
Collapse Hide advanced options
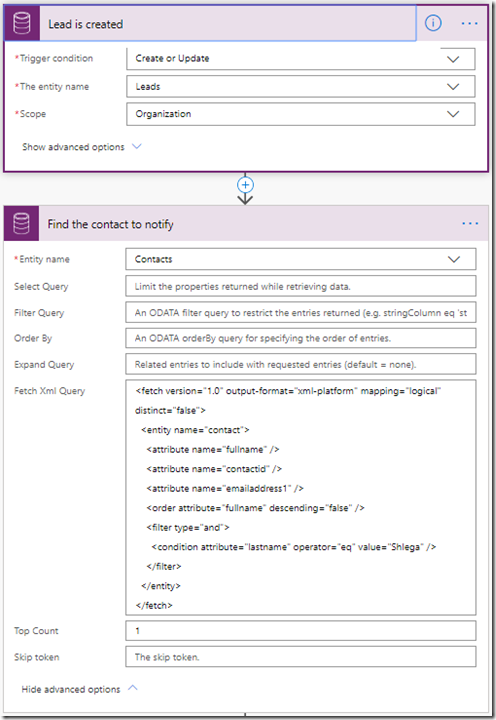[79, 689]
